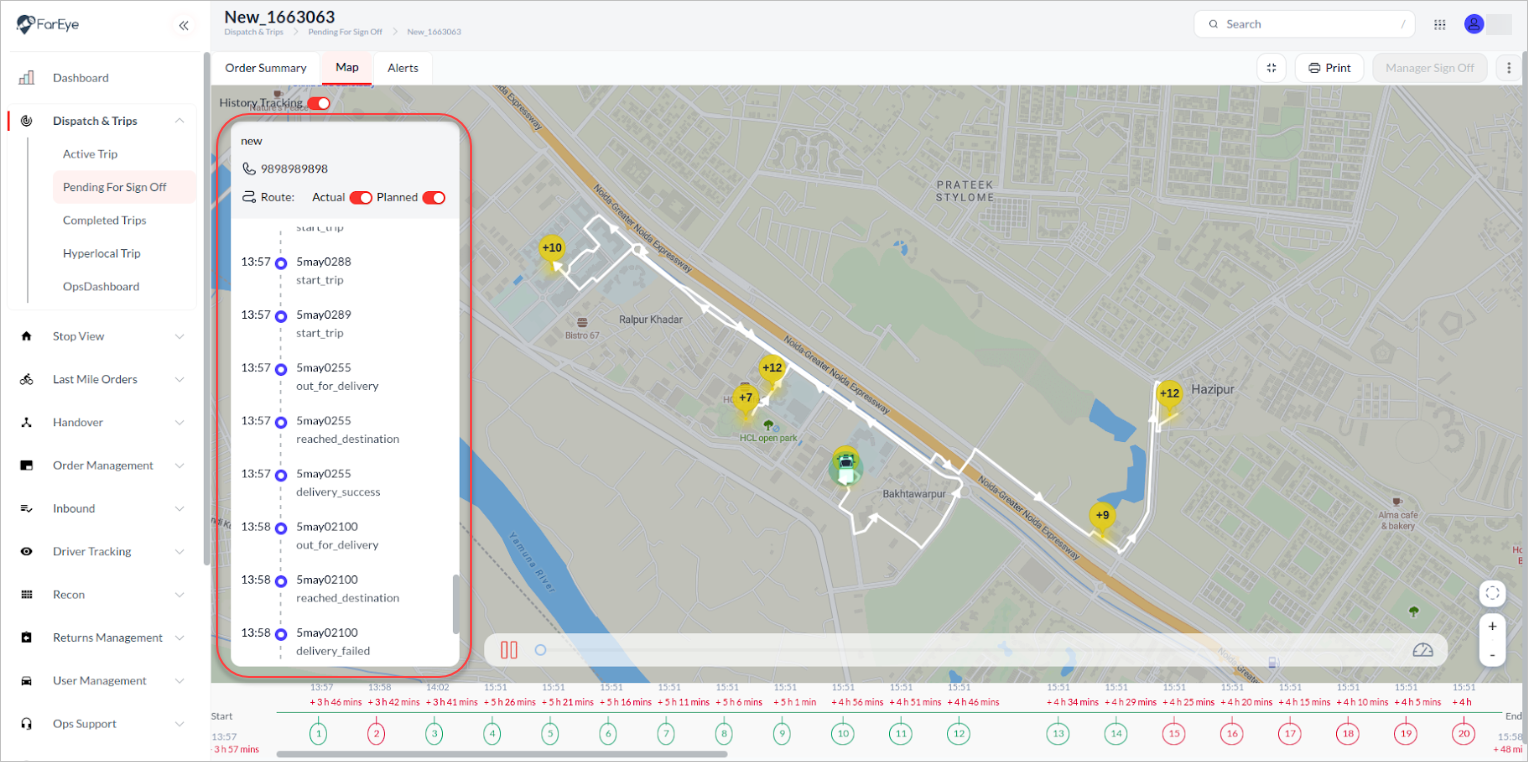Open Active Trip in the sidebar
Screen dimensions: 1528x762
(90, 154)
